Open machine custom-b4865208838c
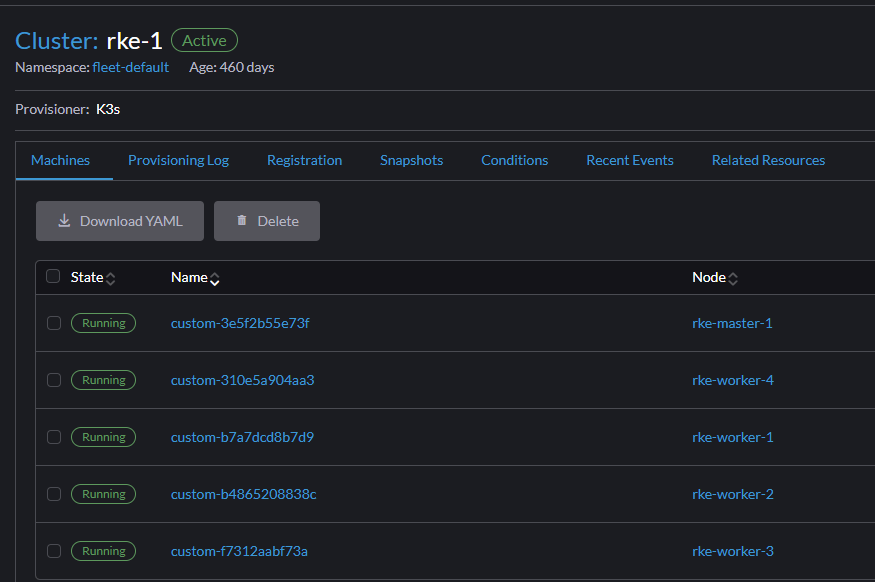 [243, 494]
